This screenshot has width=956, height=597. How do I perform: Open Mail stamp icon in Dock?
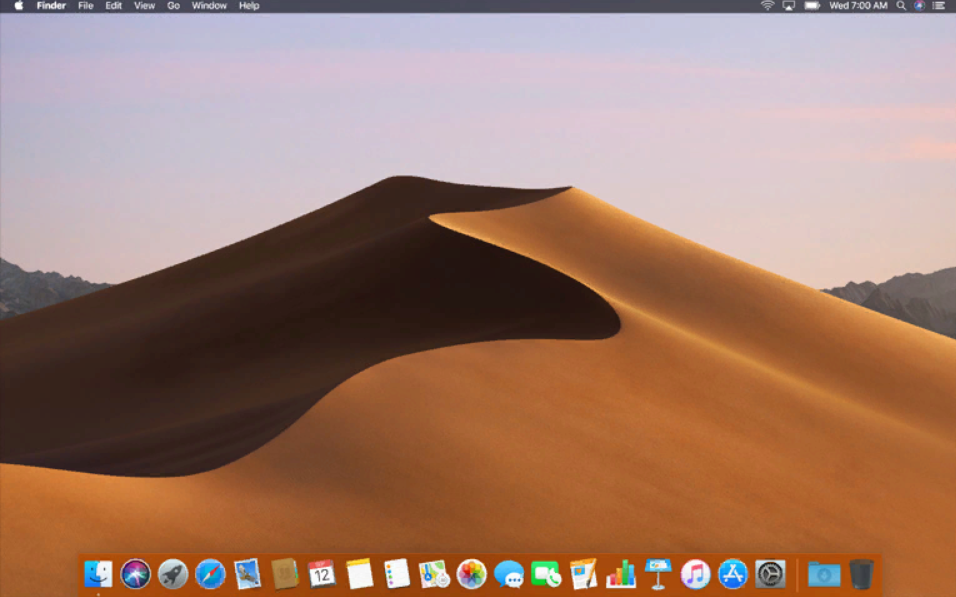[248, 574]
